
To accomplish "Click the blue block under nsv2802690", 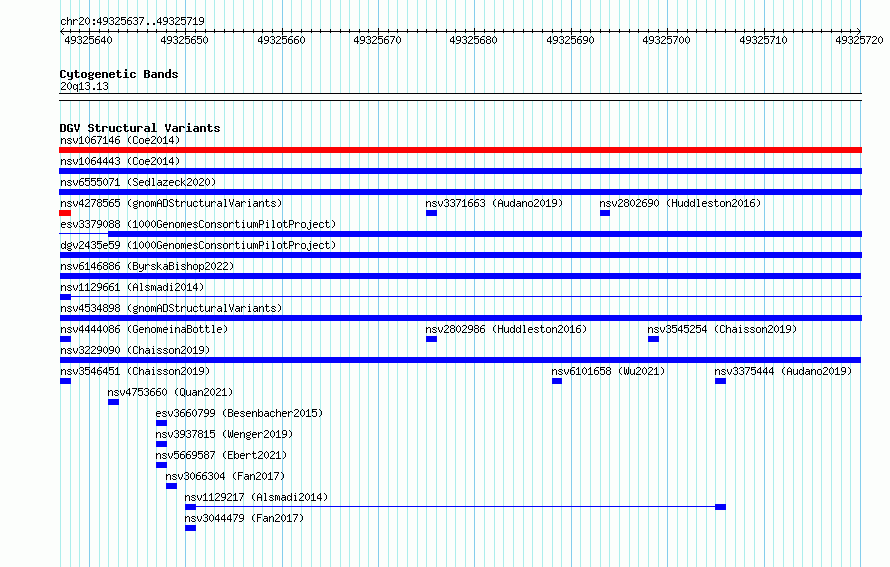I will [x=605, y=213].
